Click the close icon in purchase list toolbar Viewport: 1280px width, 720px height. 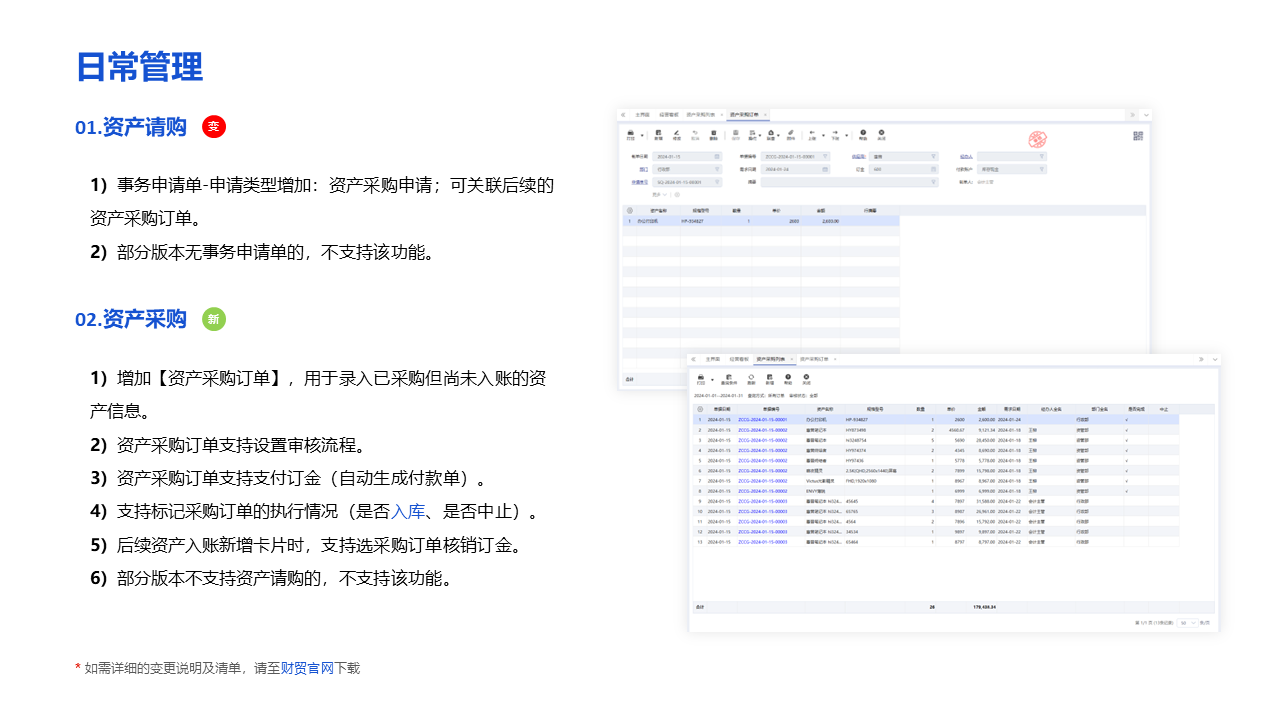coord(806,378)
